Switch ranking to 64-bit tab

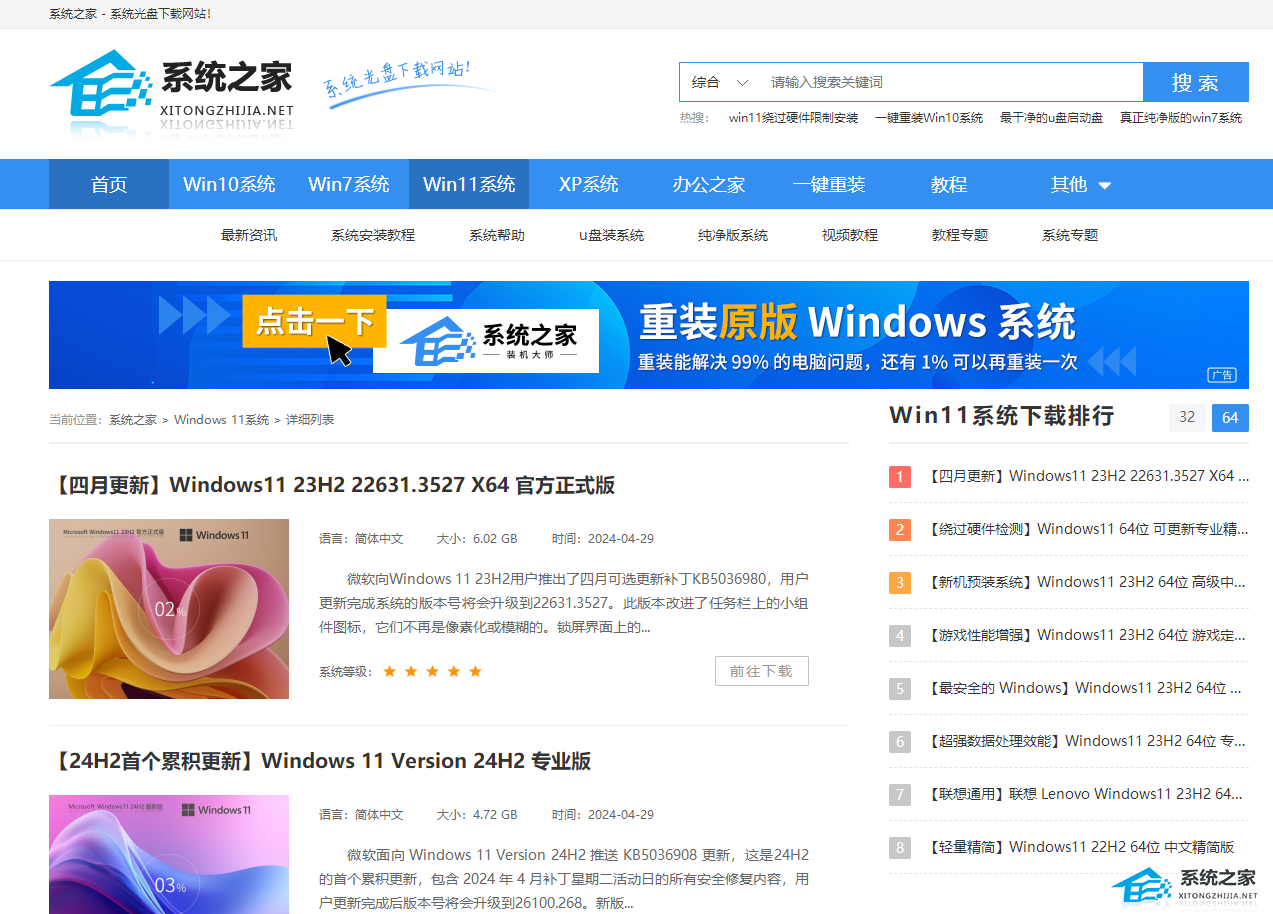coord(1230,418)
